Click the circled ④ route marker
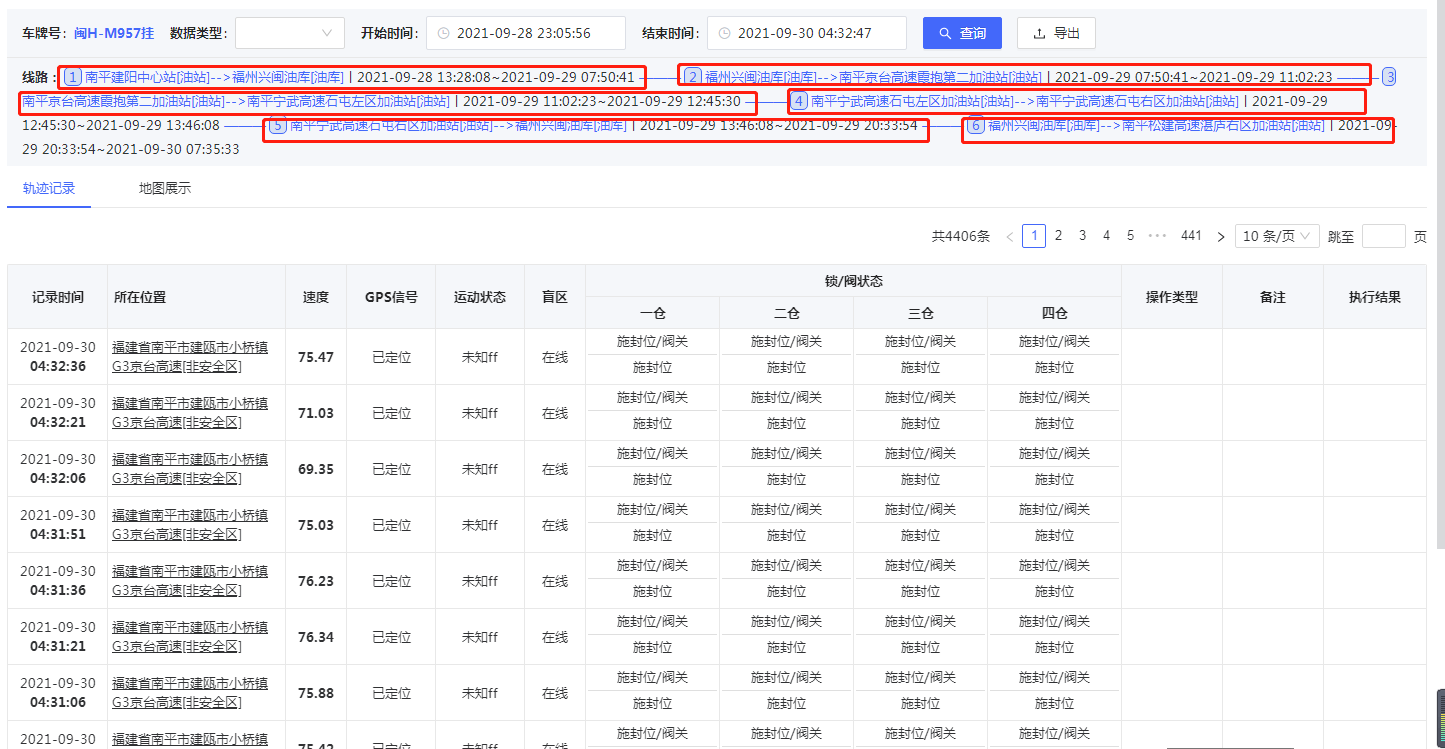1445x749 pixels. point(798,100)
